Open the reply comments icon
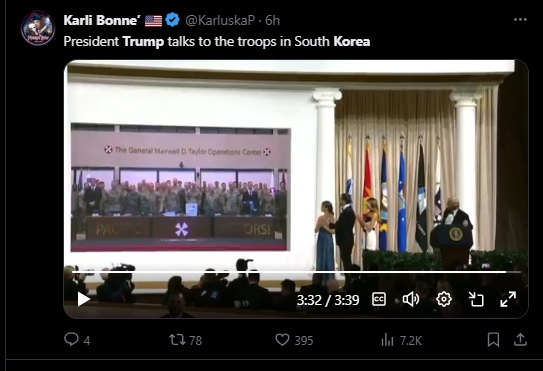 71,339
